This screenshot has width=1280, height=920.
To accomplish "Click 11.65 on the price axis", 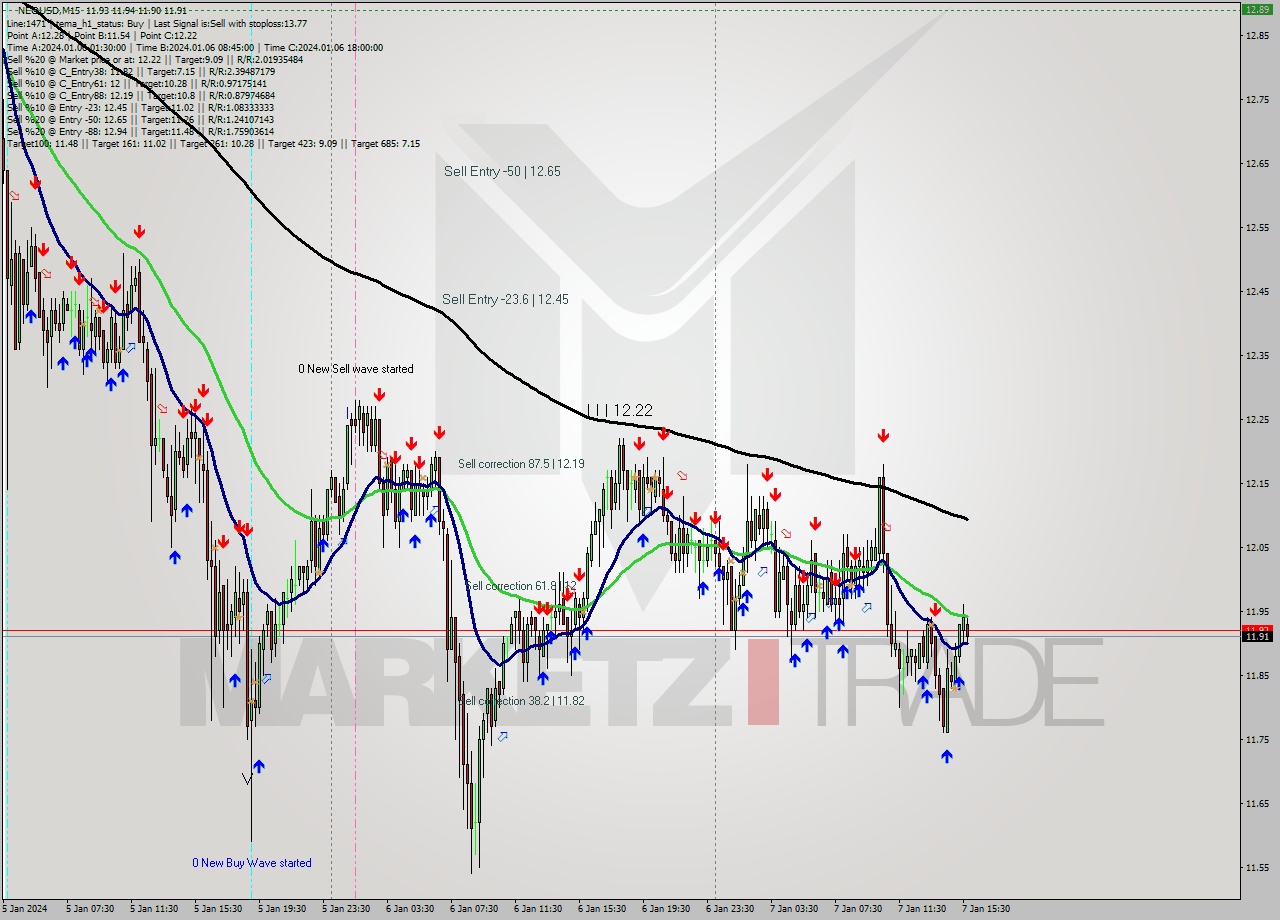I will click(x=1257, y=804).
